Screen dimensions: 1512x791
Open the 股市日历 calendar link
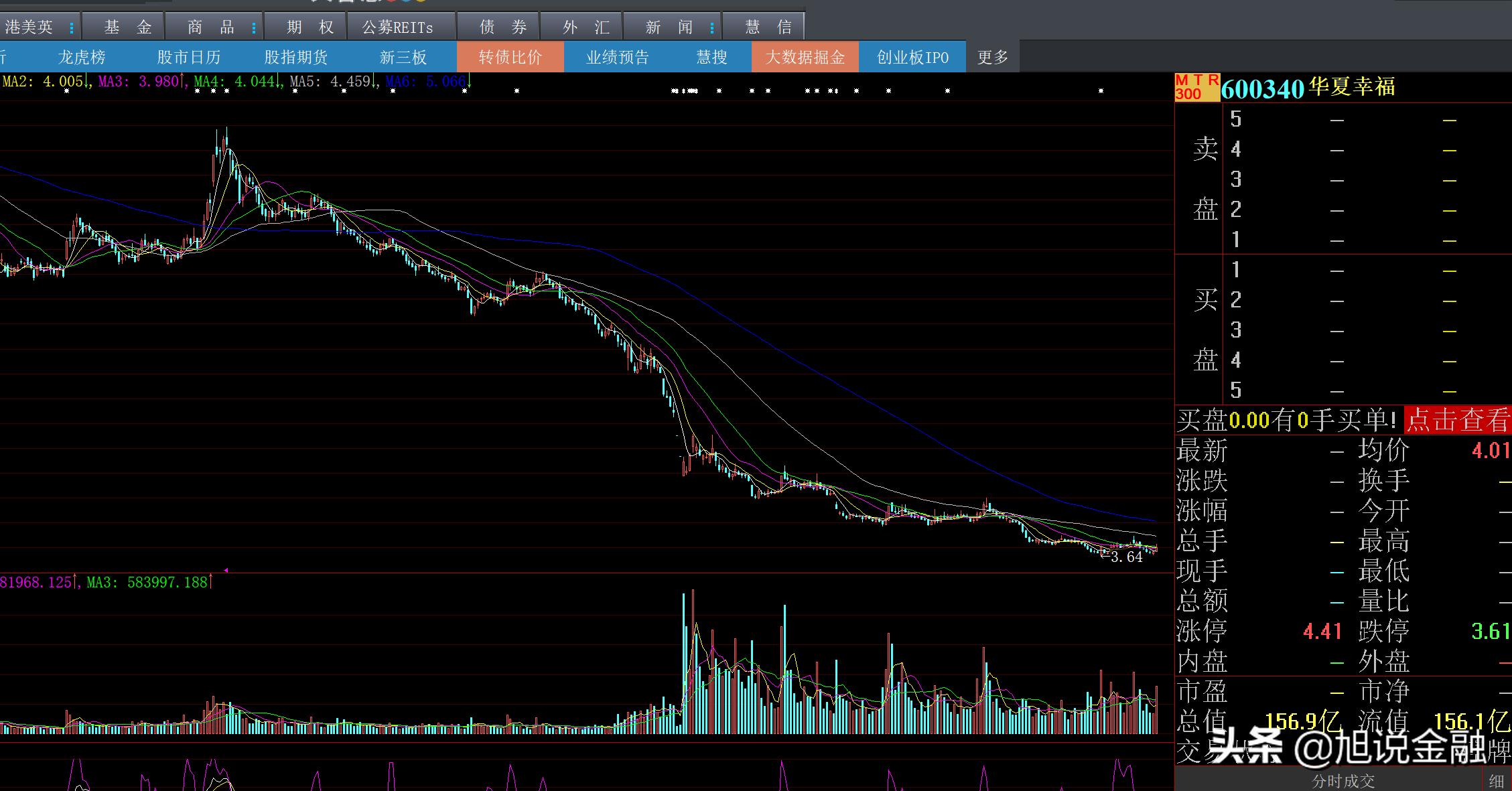pos(188,58)
